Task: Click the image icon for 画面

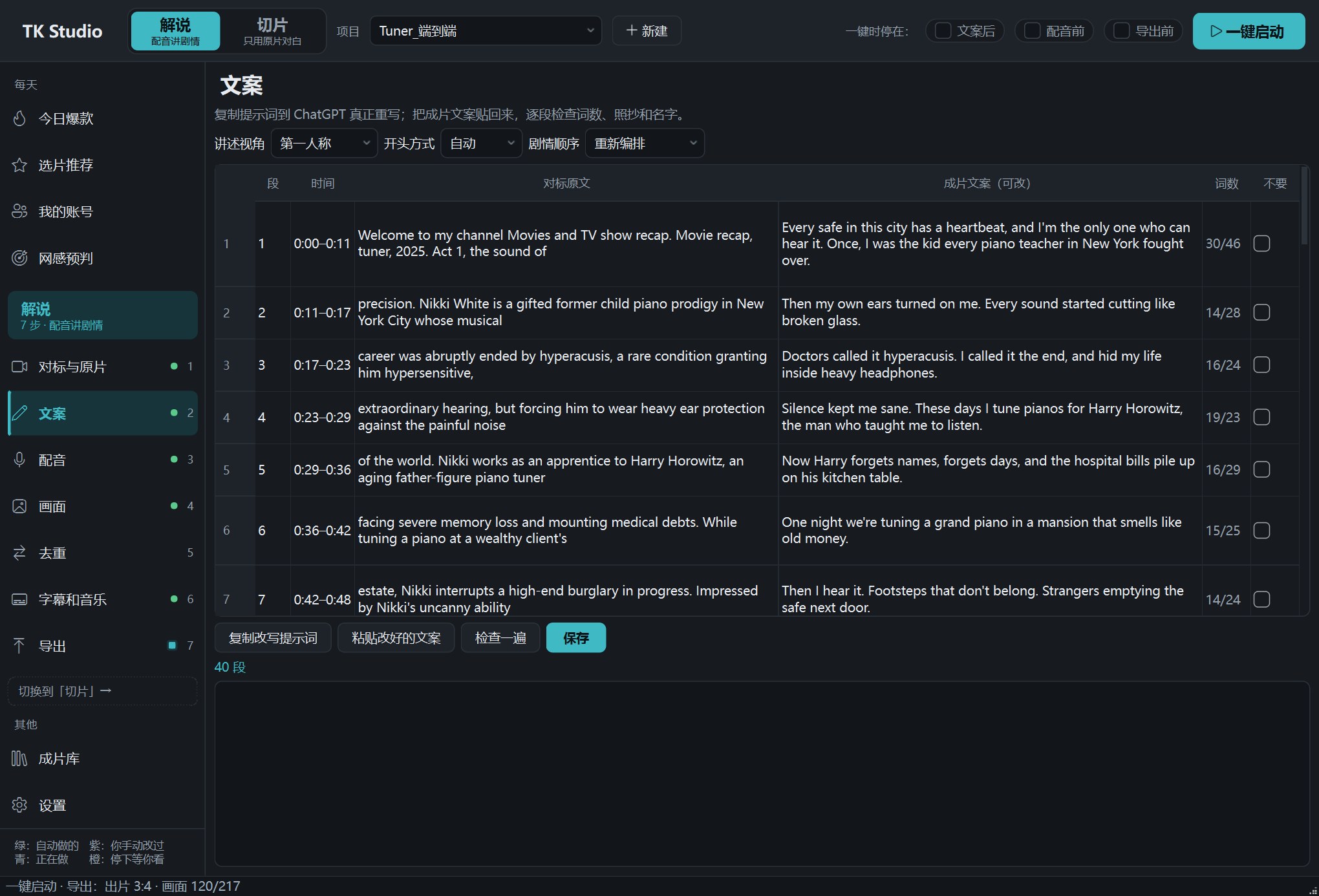Action: point(19,506)
